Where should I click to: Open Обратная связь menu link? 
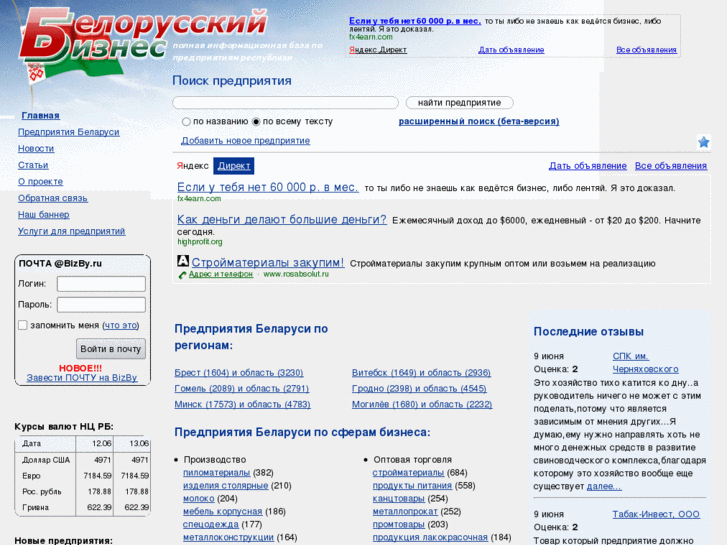(x=52, y=198)
